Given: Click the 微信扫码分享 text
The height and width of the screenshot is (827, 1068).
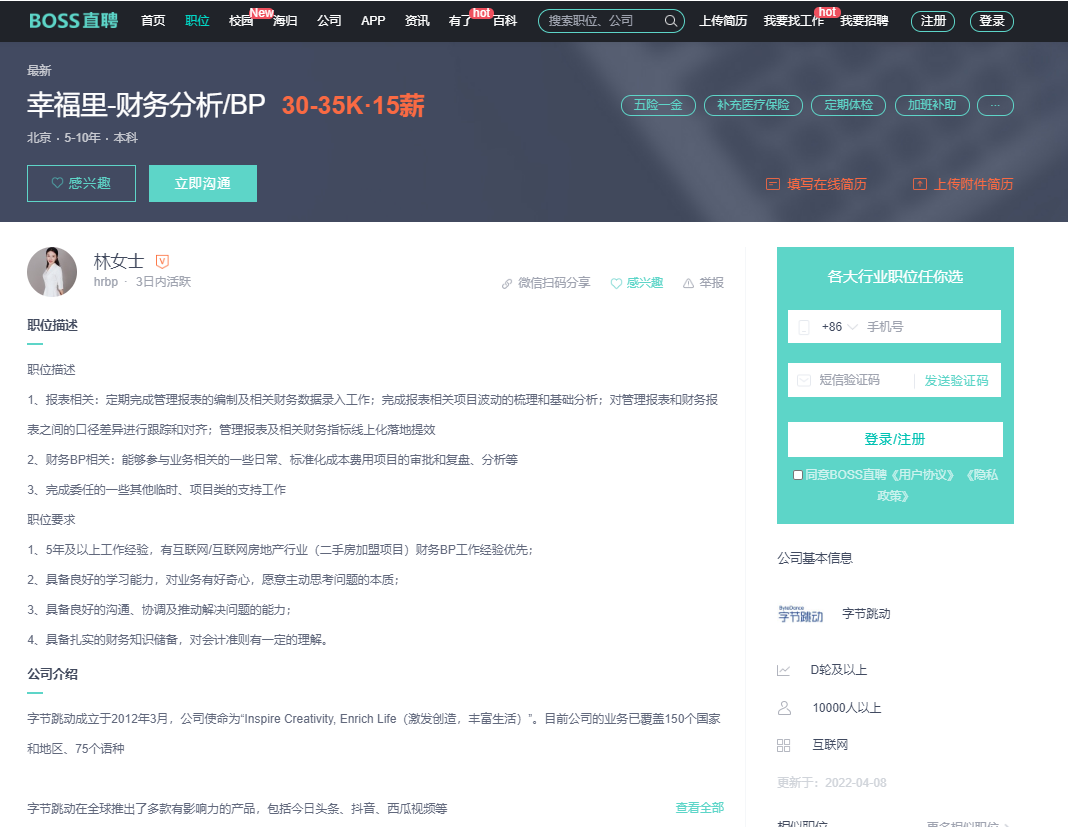Looking at the screenshot, I should (x=554, y=283).
